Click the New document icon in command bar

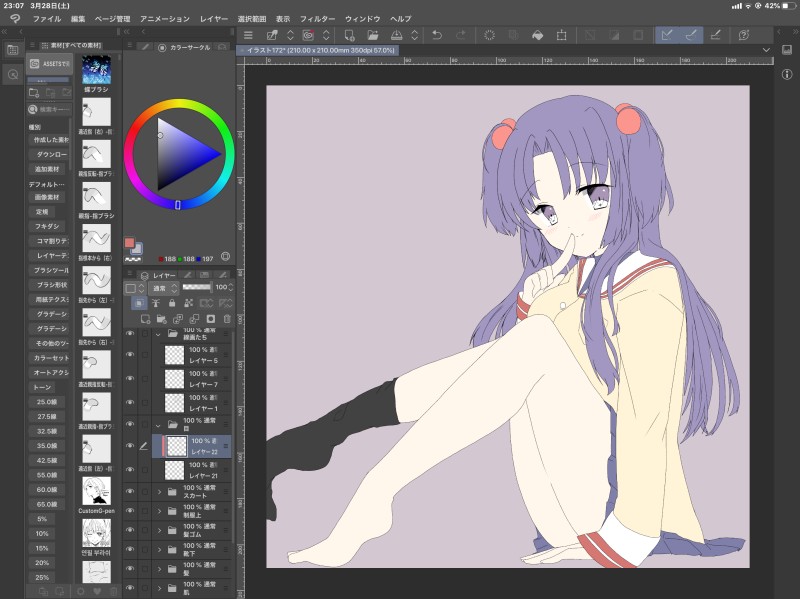(x=349, y=35)
